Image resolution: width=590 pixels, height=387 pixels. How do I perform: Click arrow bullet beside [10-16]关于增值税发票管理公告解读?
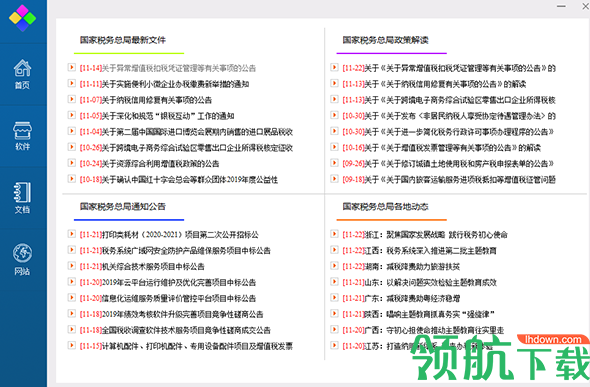[334, 147]
